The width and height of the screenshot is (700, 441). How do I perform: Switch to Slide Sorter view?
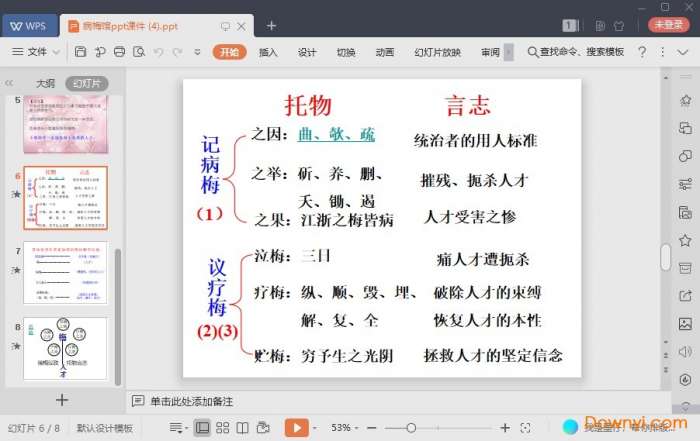tap(222, 428)
